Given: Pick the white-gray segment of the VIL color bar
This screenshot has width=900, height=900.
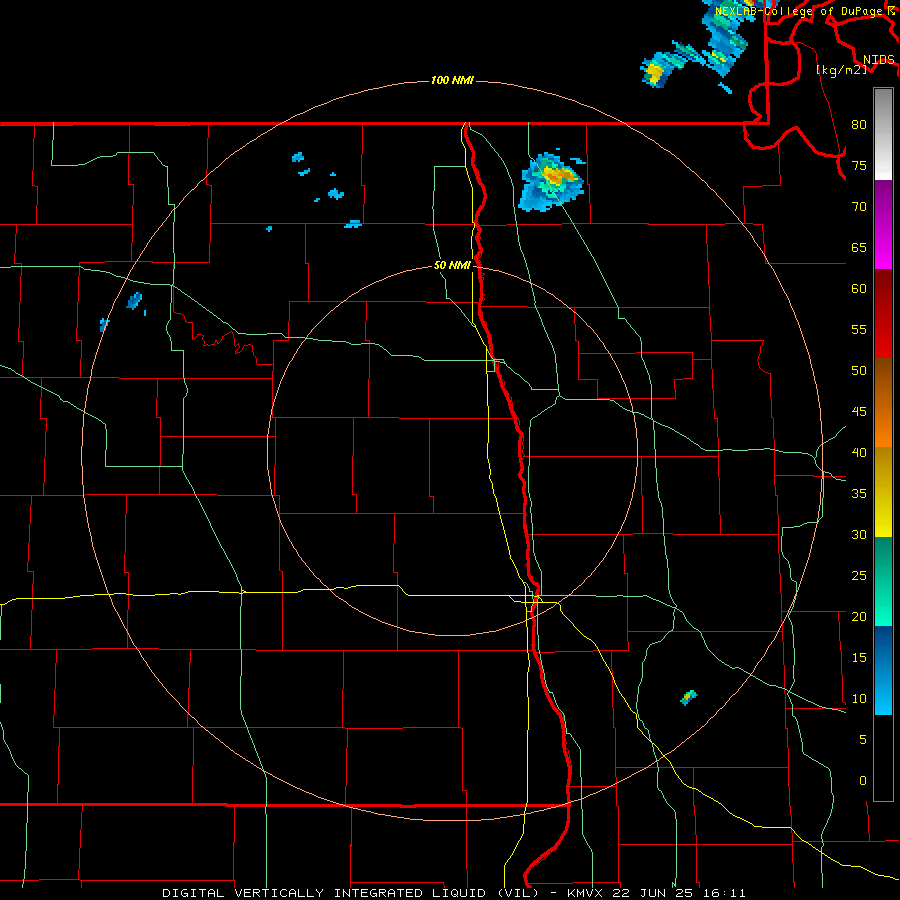Looking at the screenshot, I should tap(883, 134).
